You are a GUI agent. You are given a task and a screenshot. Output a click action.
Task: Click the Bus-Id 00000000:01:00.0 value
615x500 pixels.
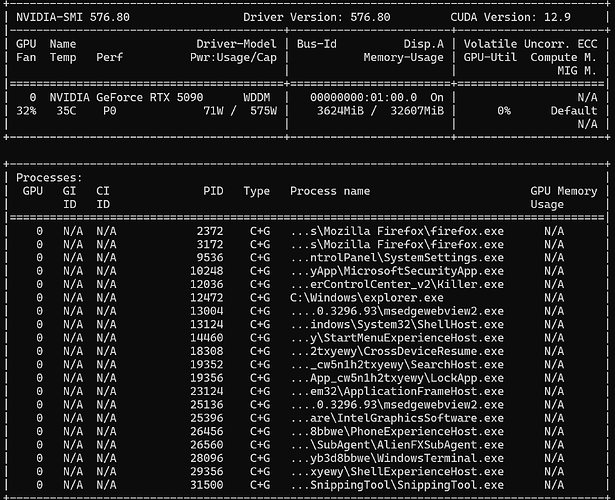click(364, 97)
